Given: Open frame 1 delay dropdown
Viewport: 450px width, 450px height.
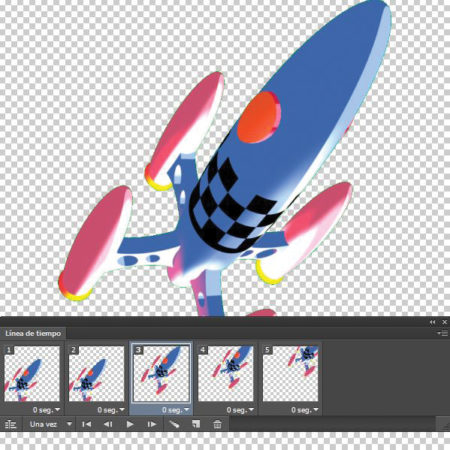Looking at the screenshot, I should point(46,410).
